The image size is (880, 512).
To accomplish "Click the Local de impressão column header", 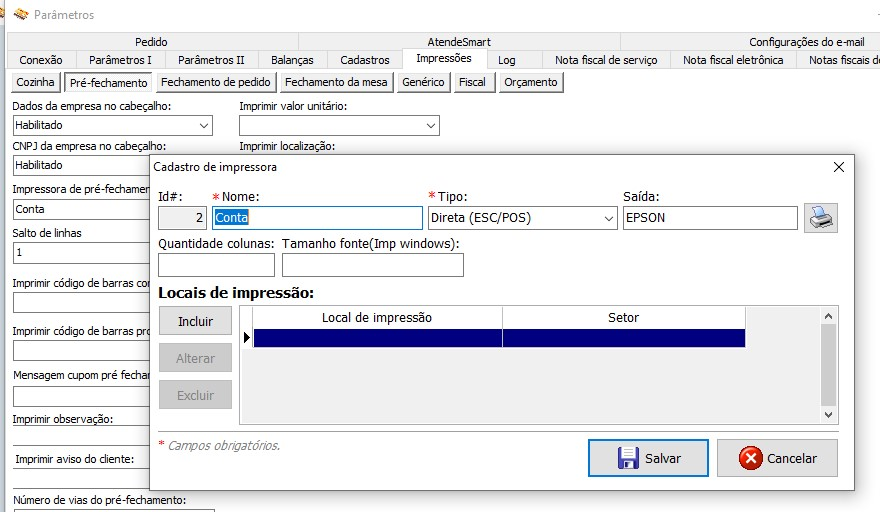I will tap(377, 318).
